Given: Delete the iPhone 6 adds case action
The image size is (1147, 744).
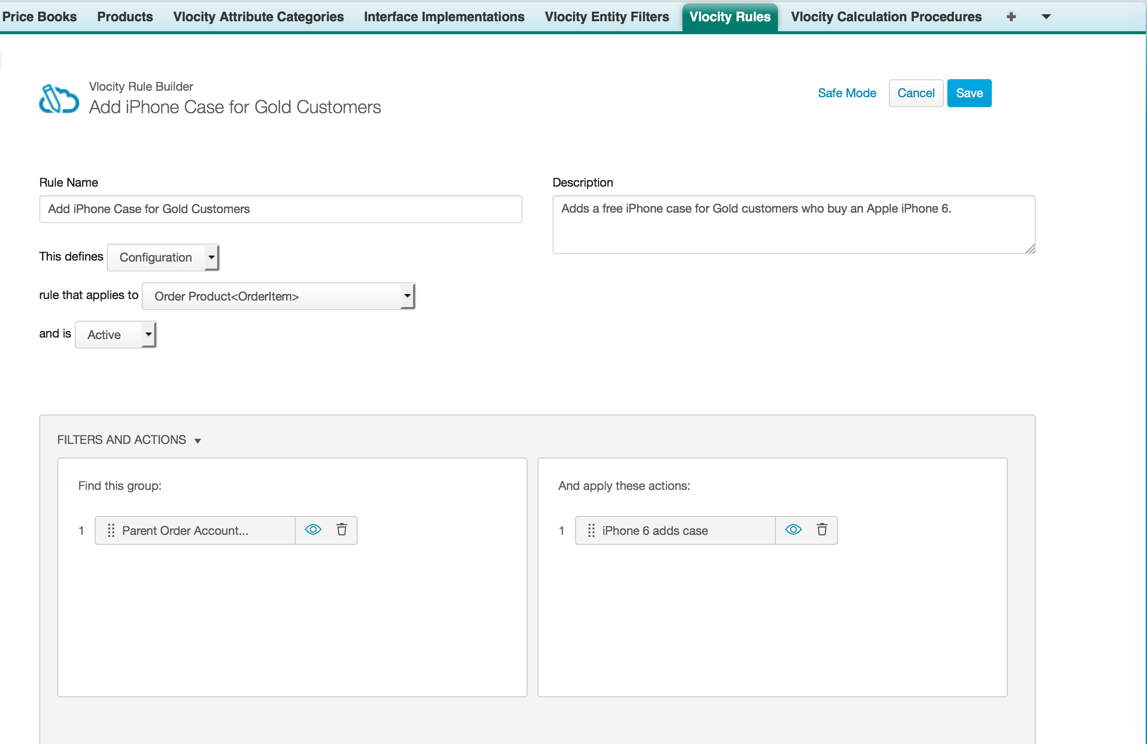Looking at the screenshot, I should 821,530.
